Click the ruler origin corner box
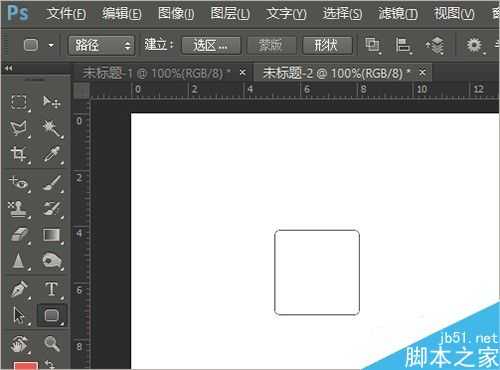Image resolution: width=500 pixels, height=370 pixels. (x=81, y=90)
